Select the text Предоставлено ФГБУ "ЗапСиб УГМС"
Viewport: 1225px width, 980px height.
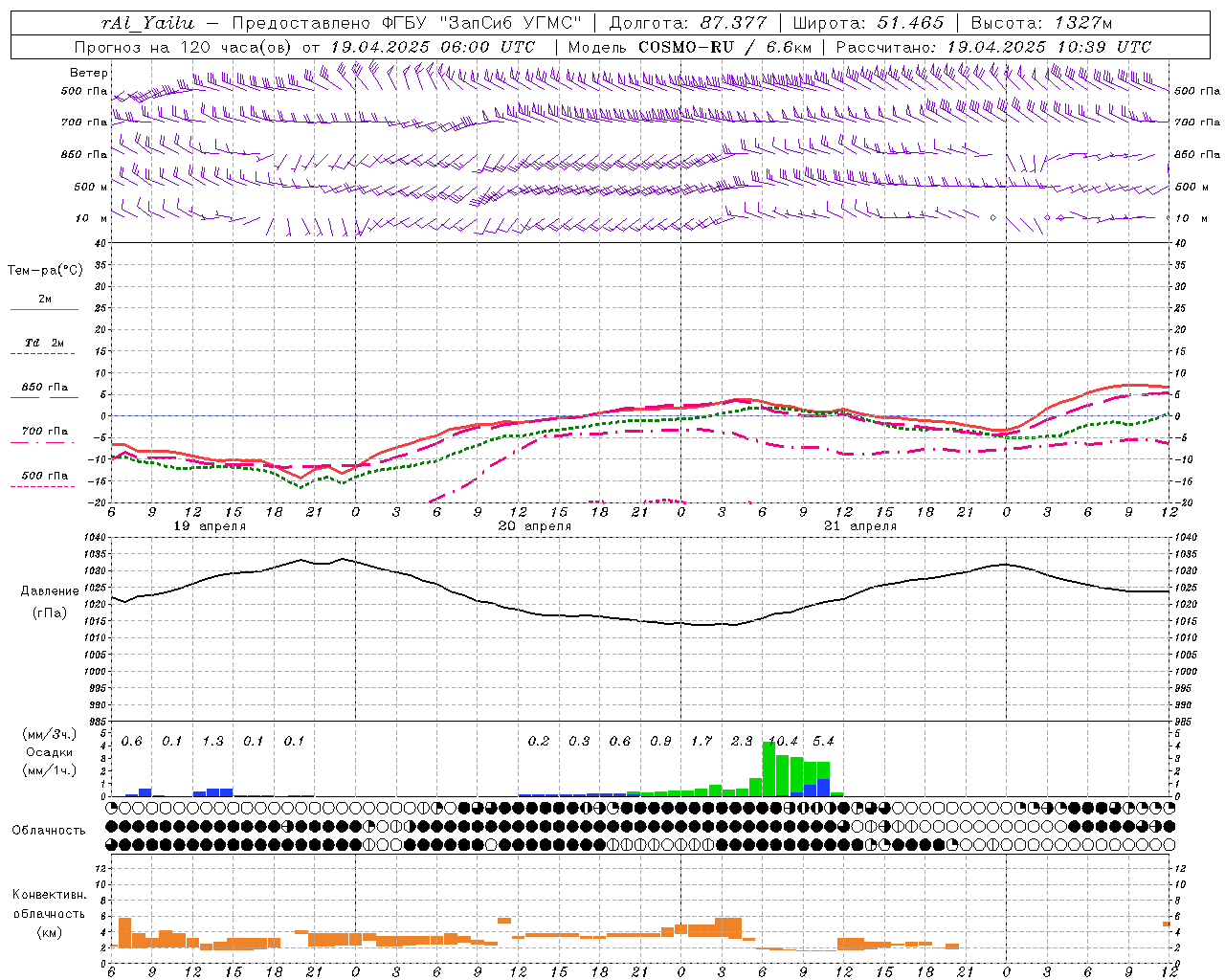tap(408, 23)
